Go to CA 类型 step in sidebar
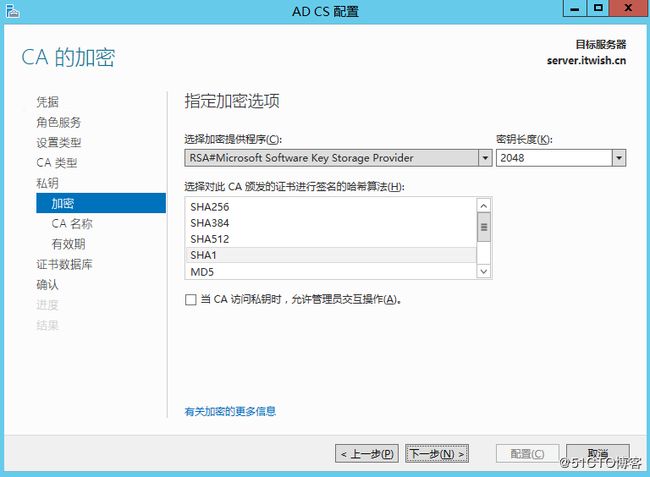Image resolution: width=650 pixels, height=477 pixels. pos(56,163)
